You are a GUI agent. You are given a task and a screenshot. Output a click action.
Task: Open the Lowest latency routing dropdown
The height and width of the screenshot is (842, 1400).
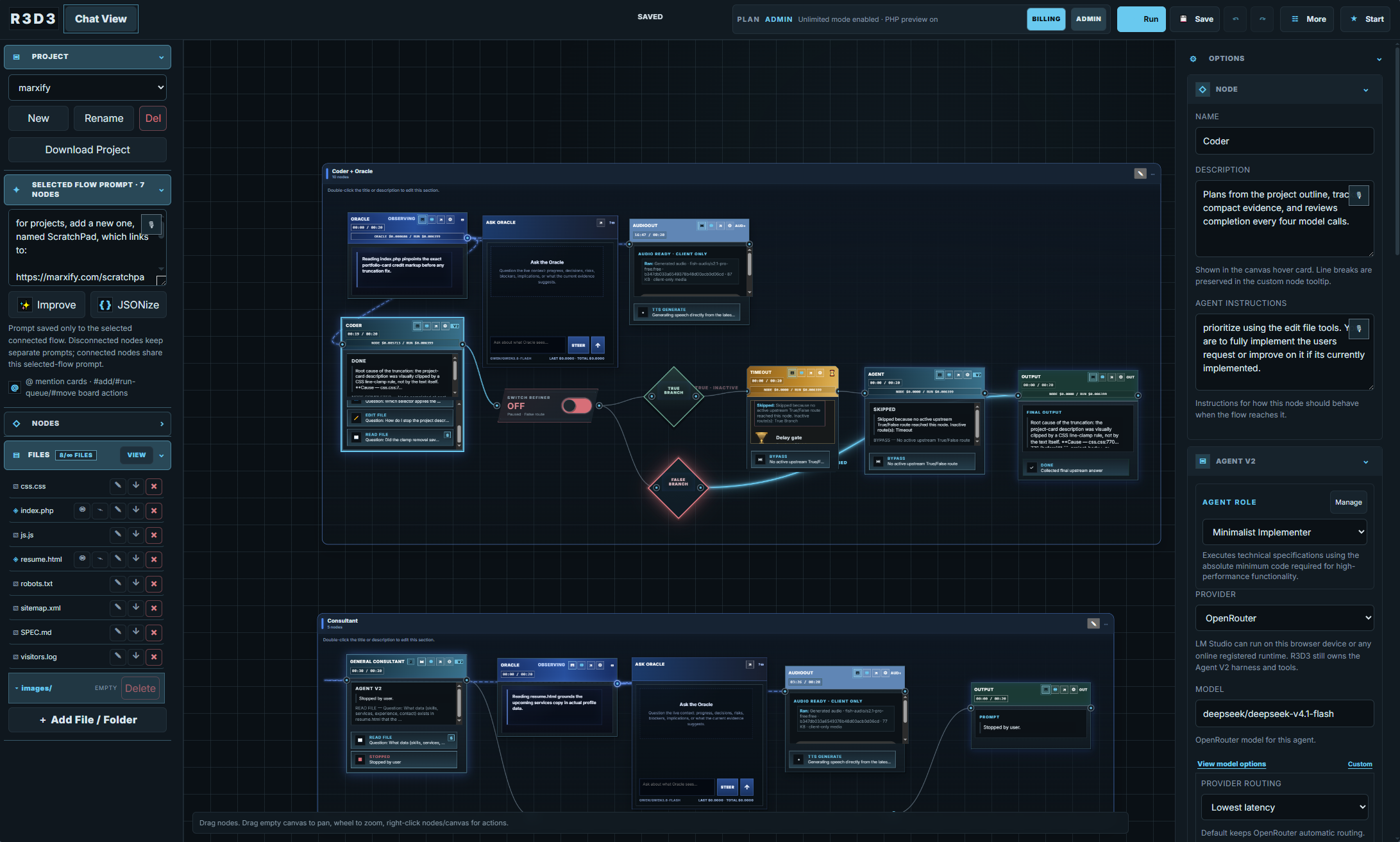(x=1284, y=807)
